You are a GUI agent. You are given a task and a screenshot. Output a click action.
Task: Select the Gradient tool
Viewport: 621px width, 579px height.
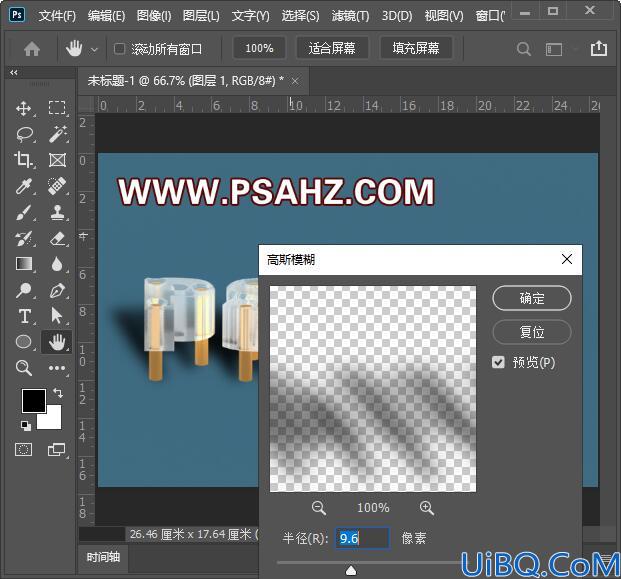[24, 264]
